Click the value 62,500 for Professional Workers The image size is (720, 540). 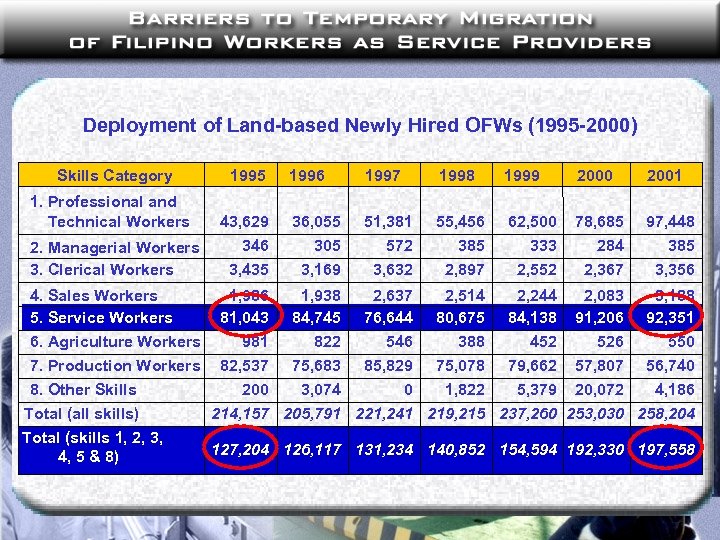pos(532,222)
